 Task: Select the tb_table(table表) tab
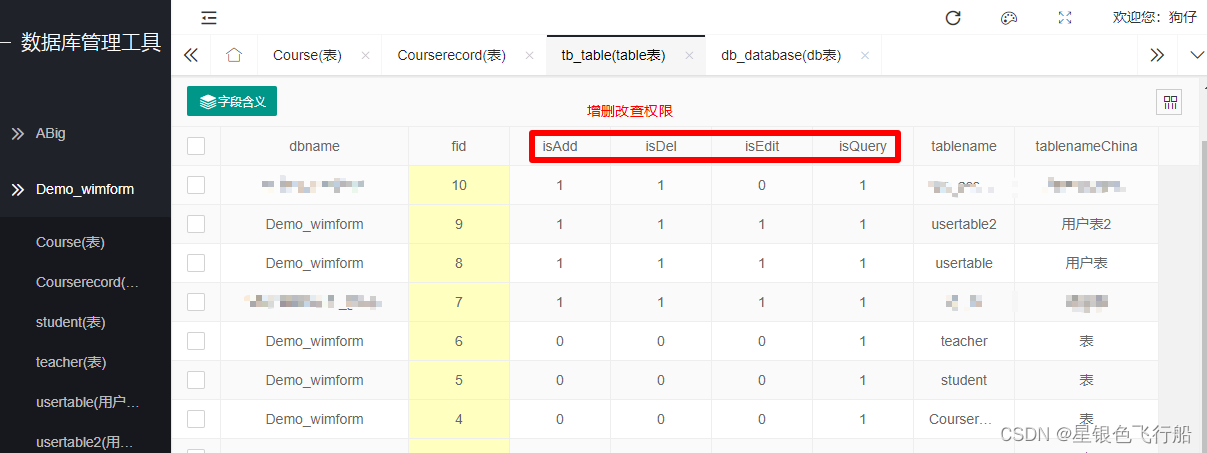pyautogui.click(x=613, y=56)
